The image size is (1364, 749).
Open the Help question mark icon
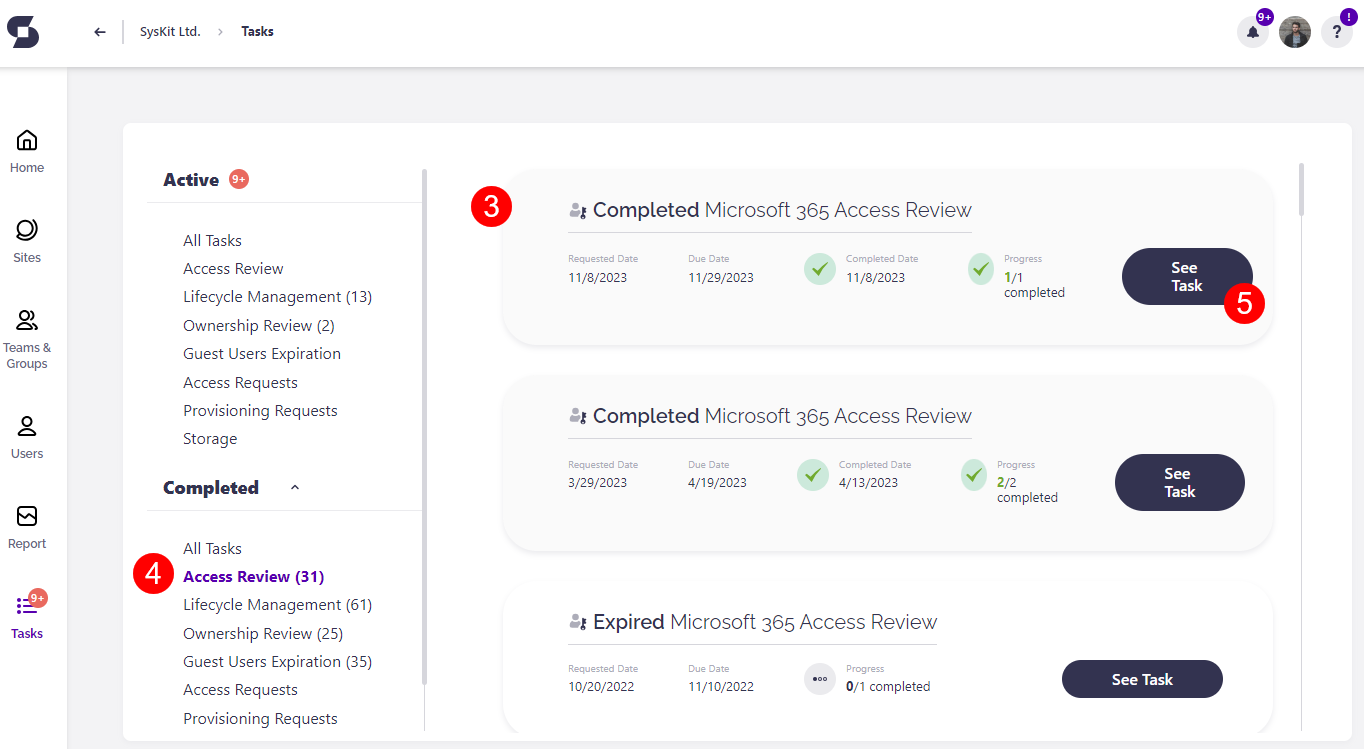1337,31
